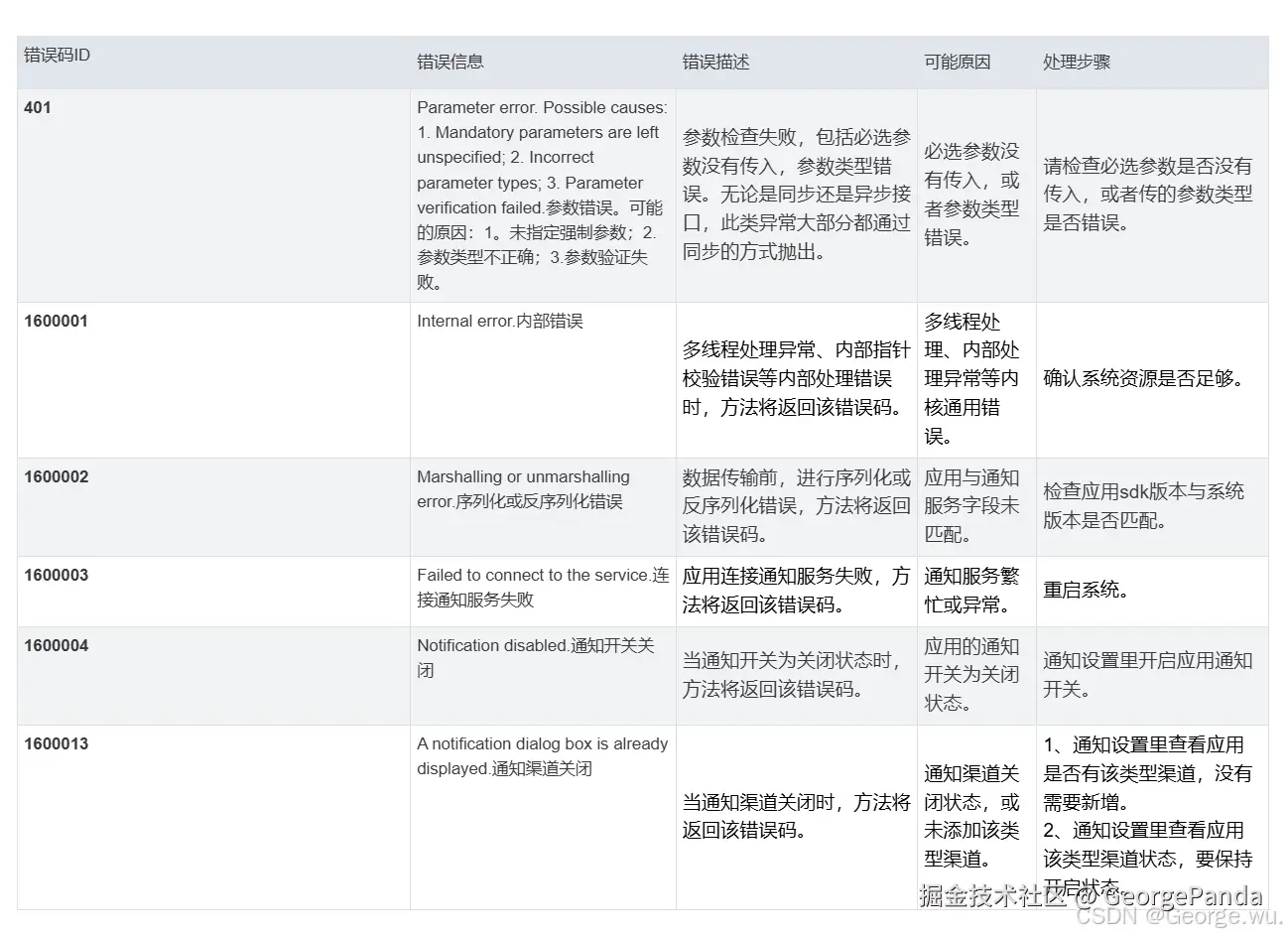Select error code 1600002 cell
This screenshot has height=937, width=1288.
[213, 507]
